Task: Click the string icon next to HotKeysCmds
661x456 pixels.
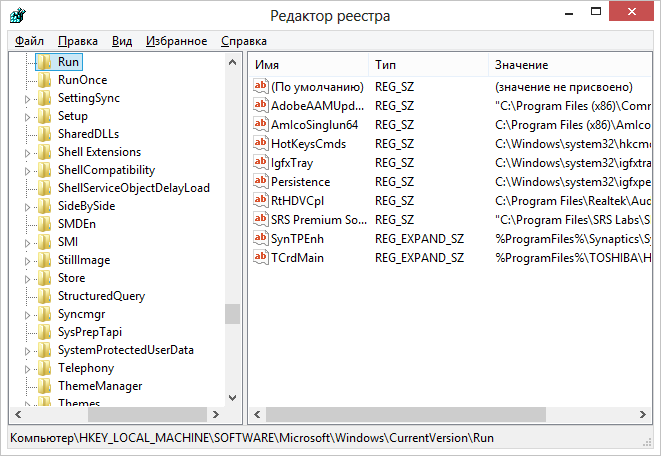Action: click(261, 143)
